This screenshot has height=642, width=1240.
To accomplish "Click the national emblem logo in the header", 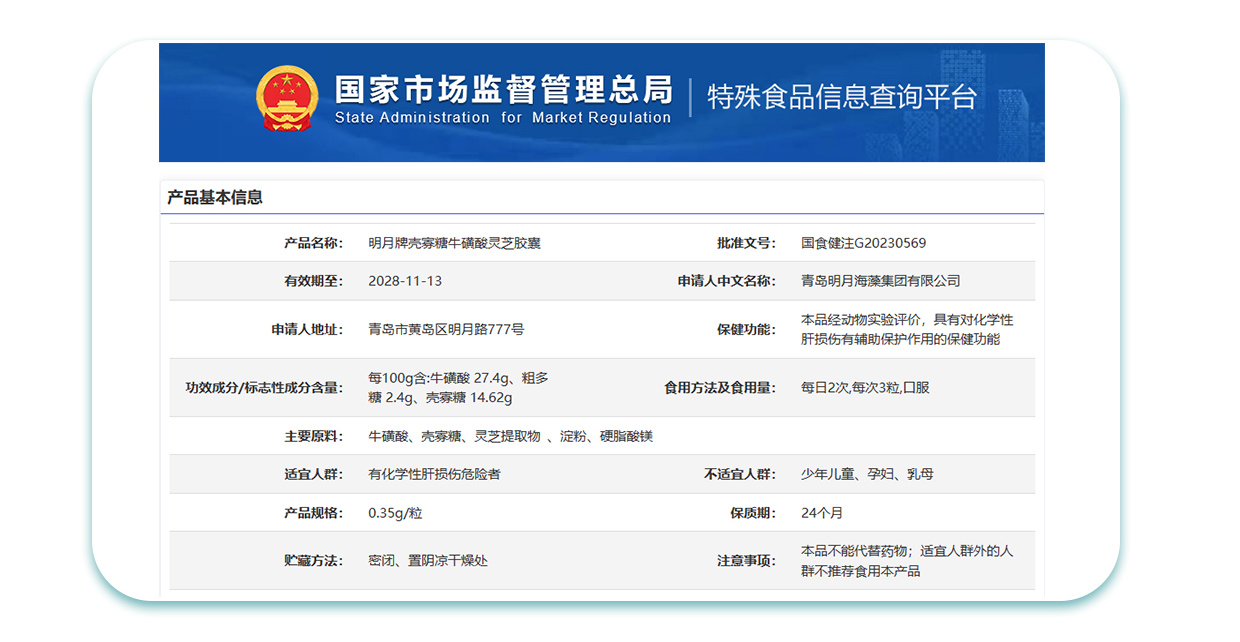I will tap(286, 100).
